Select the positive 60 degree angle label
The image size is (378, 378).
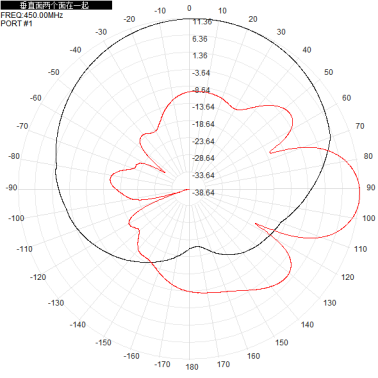(346, 98)
